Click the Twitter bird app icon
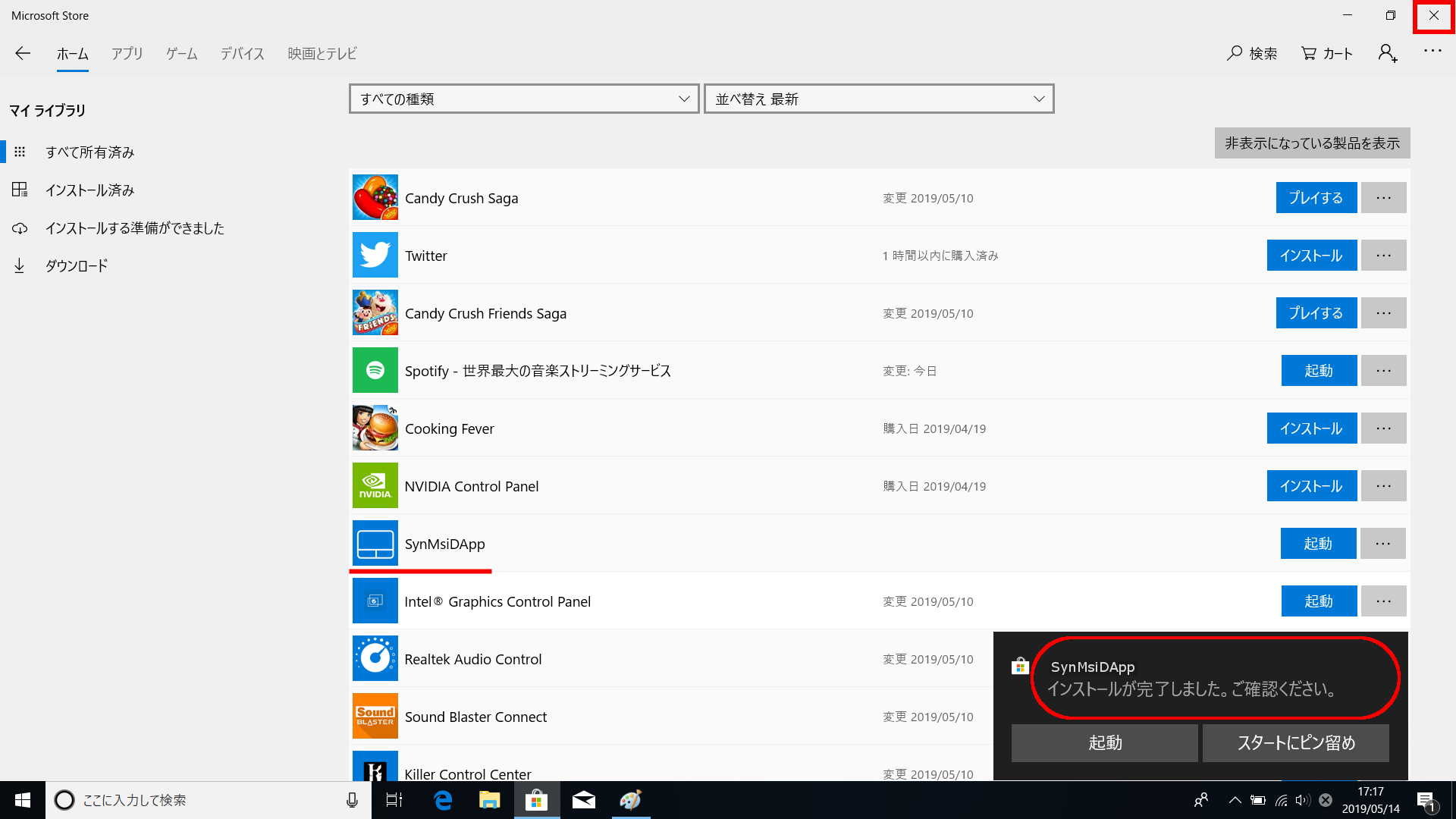 point(375,255)
